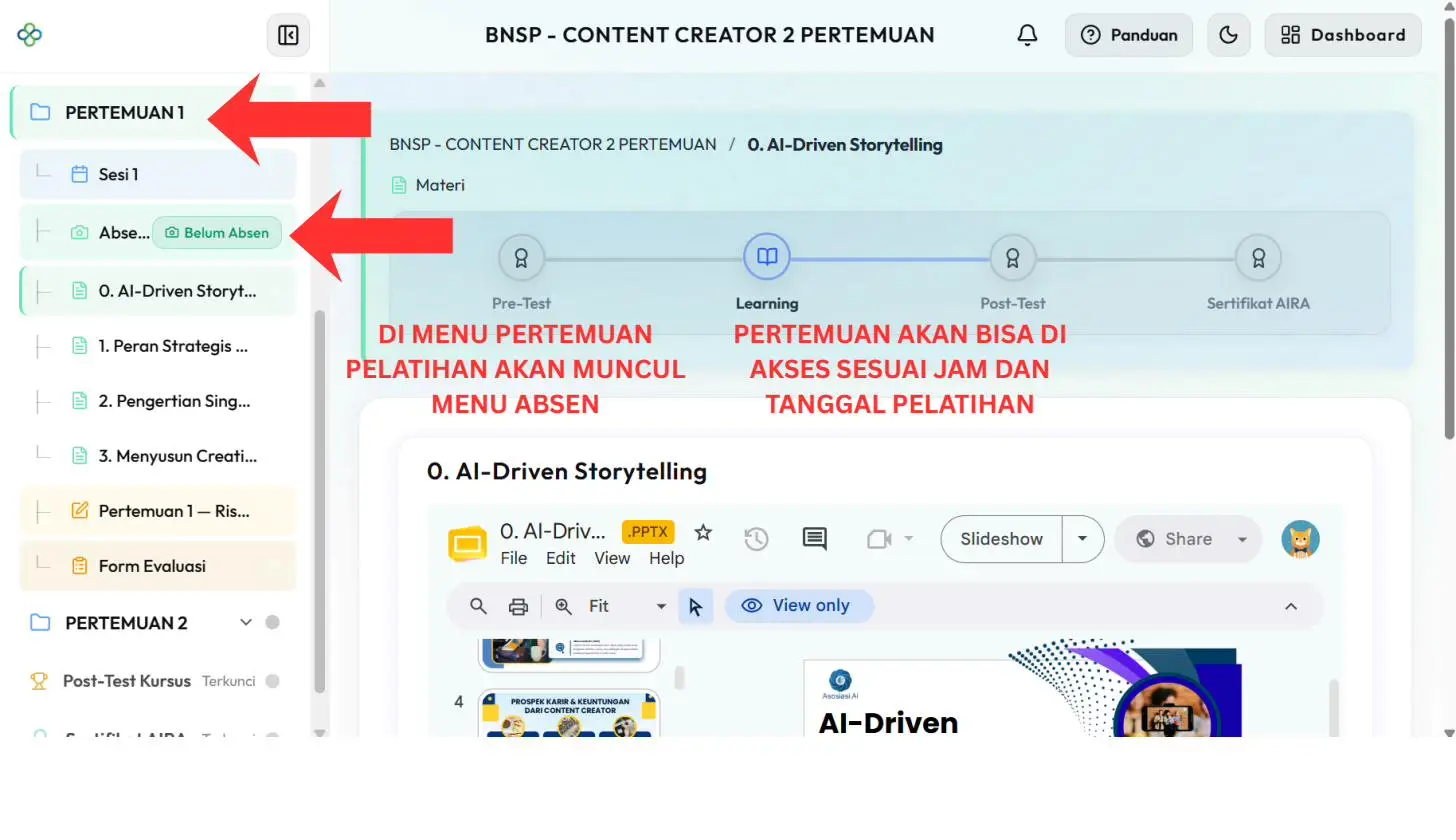Click the Google Slides file icon
Image resolution: width=1456 pixels, height=840 pixels.
tap(465, 543)
